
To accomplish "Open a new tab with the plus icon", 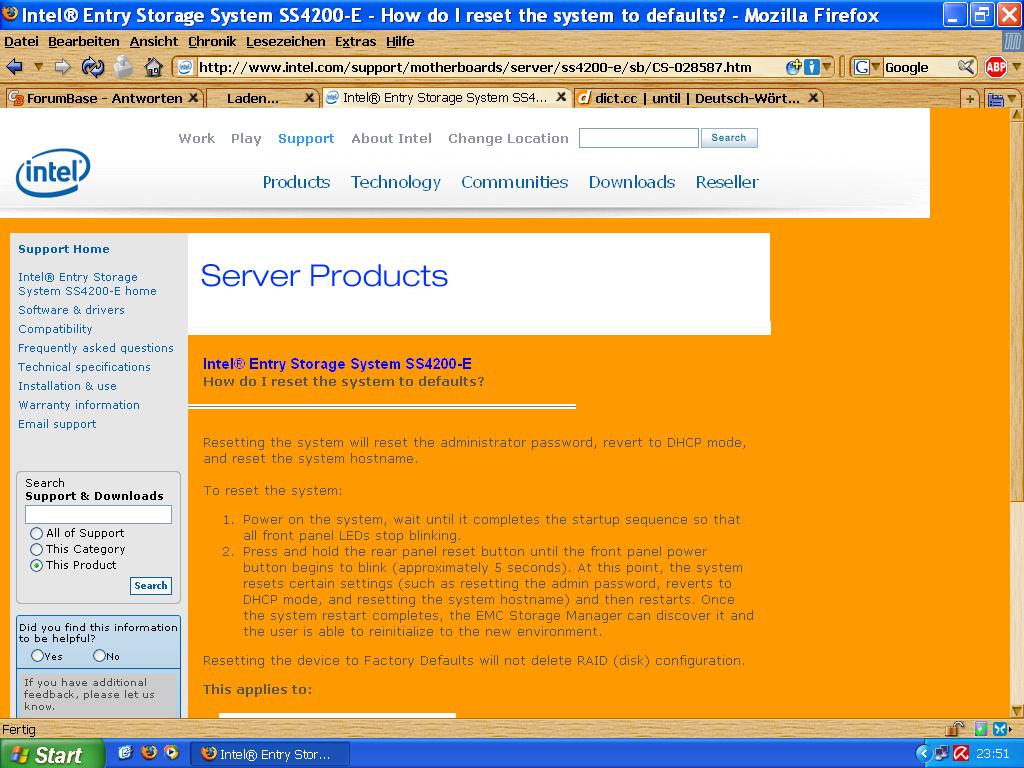I will (970, 99).
